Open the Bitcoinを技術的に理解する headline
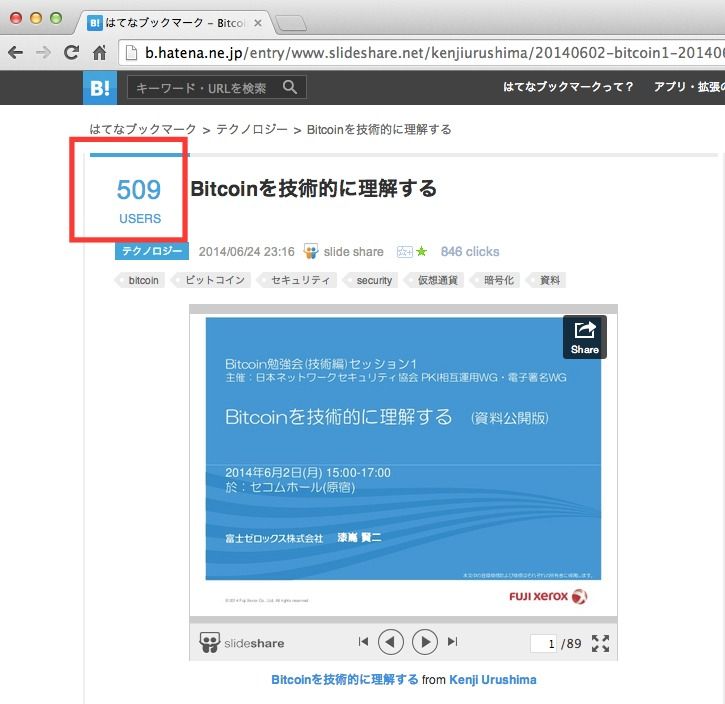 point(313,189)
